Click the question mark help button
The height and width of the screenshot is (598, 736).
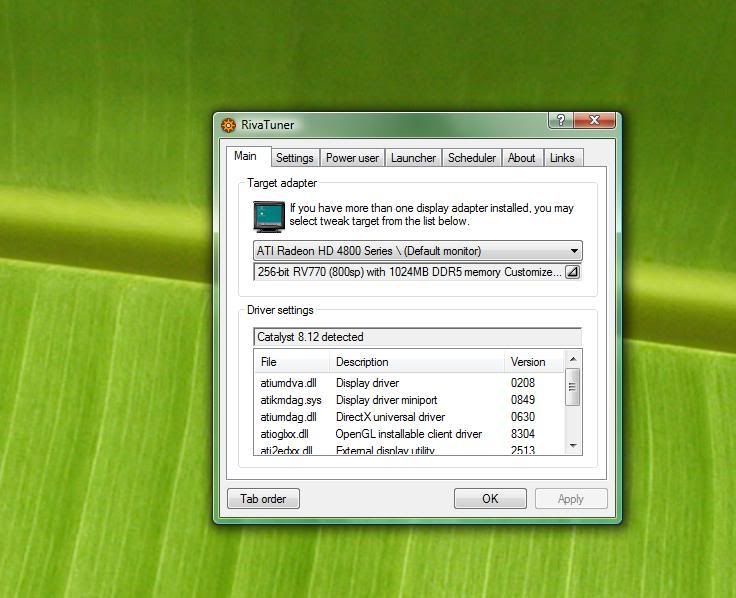pyautogui.click(x=561, y=120)
